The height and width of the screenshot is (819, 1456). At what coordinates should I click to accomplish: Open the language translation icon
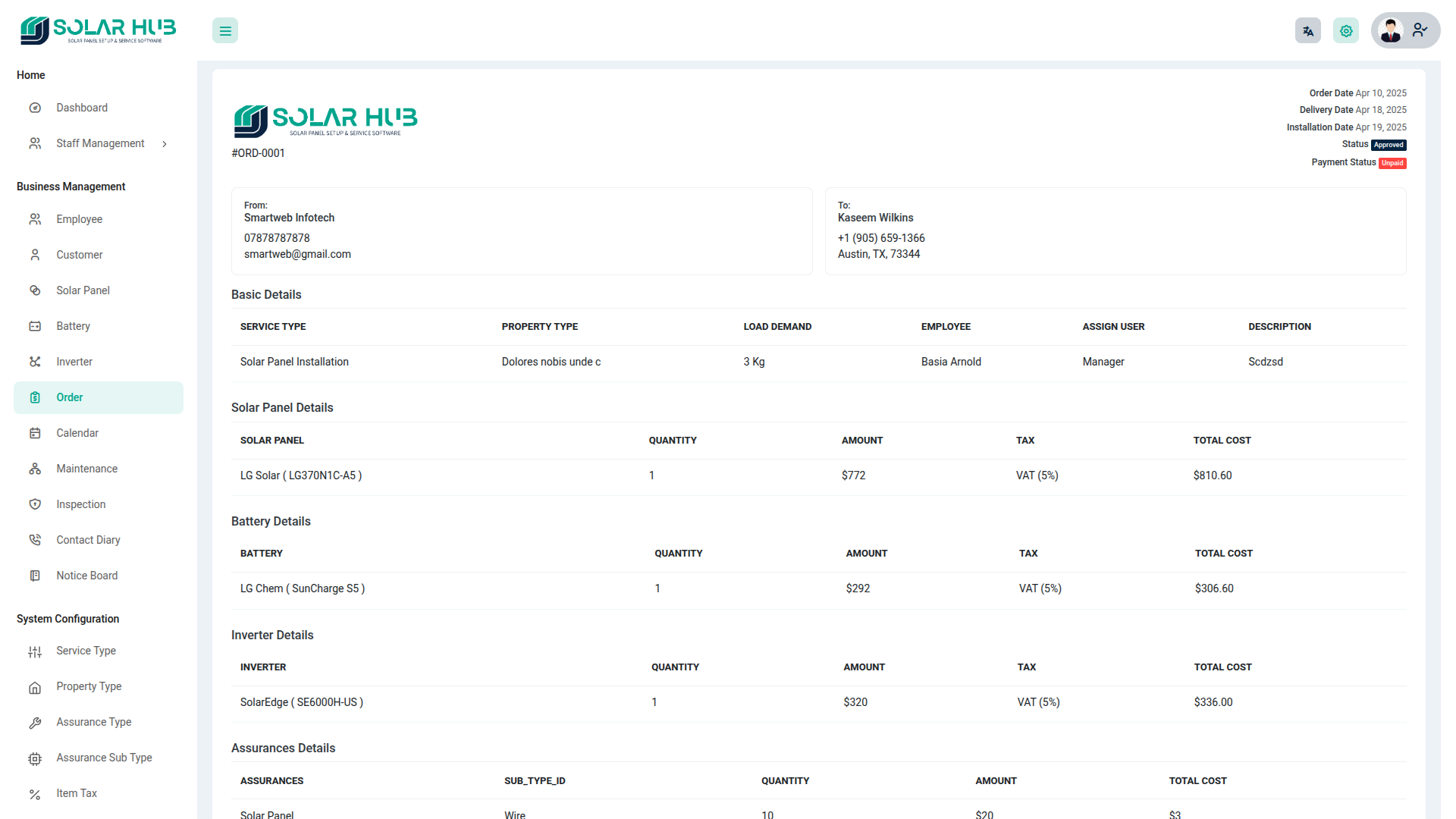(1307, 31)
